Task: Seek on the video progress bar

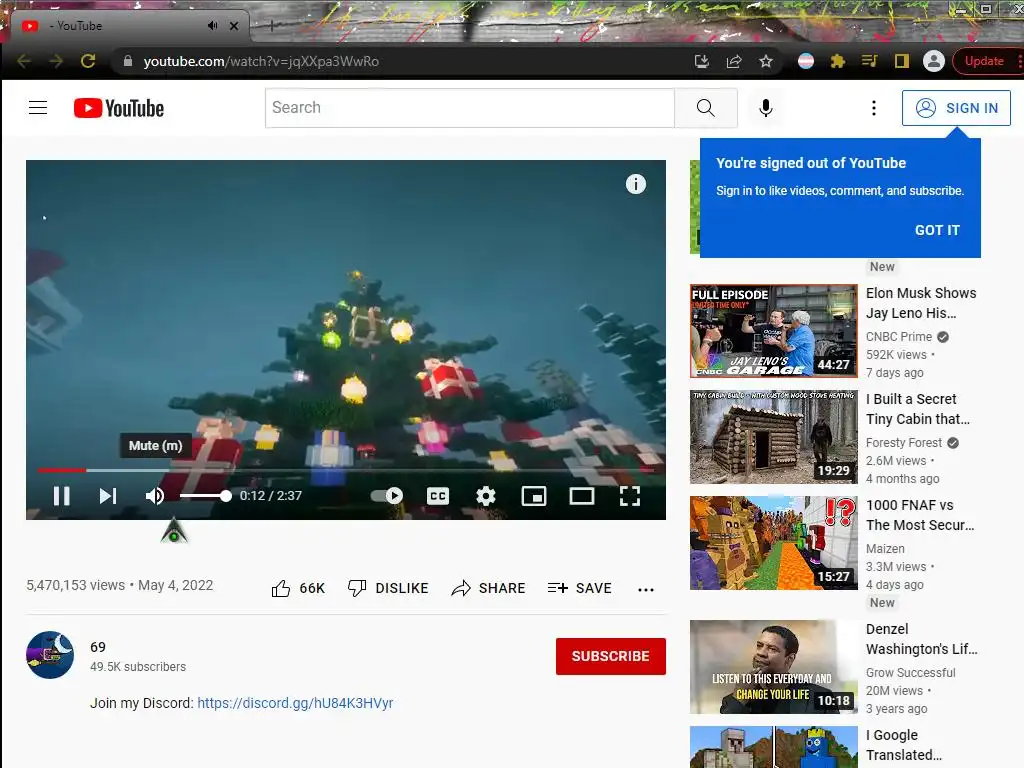Action: click(345, 470)
